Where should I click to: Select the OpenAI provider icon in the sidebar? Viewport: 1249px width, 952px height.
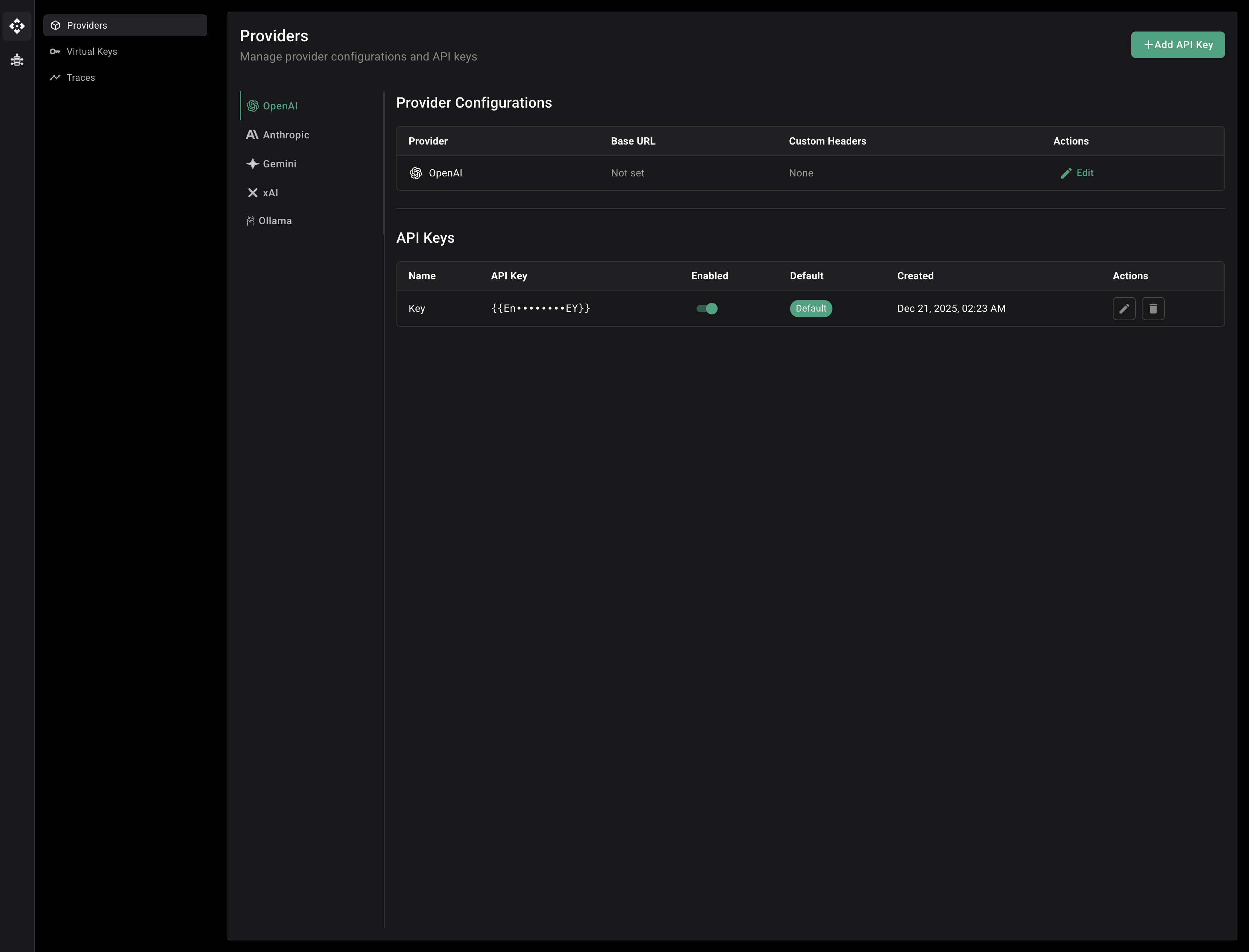coord(252,106)
